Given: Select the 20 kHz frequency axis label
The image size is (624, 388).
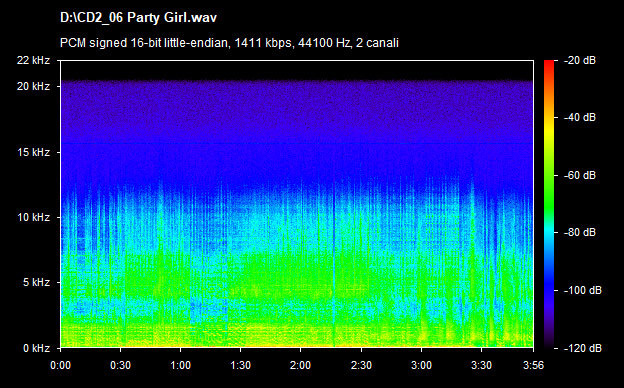Looking at the screenshot, I should (x=33, y=86).
